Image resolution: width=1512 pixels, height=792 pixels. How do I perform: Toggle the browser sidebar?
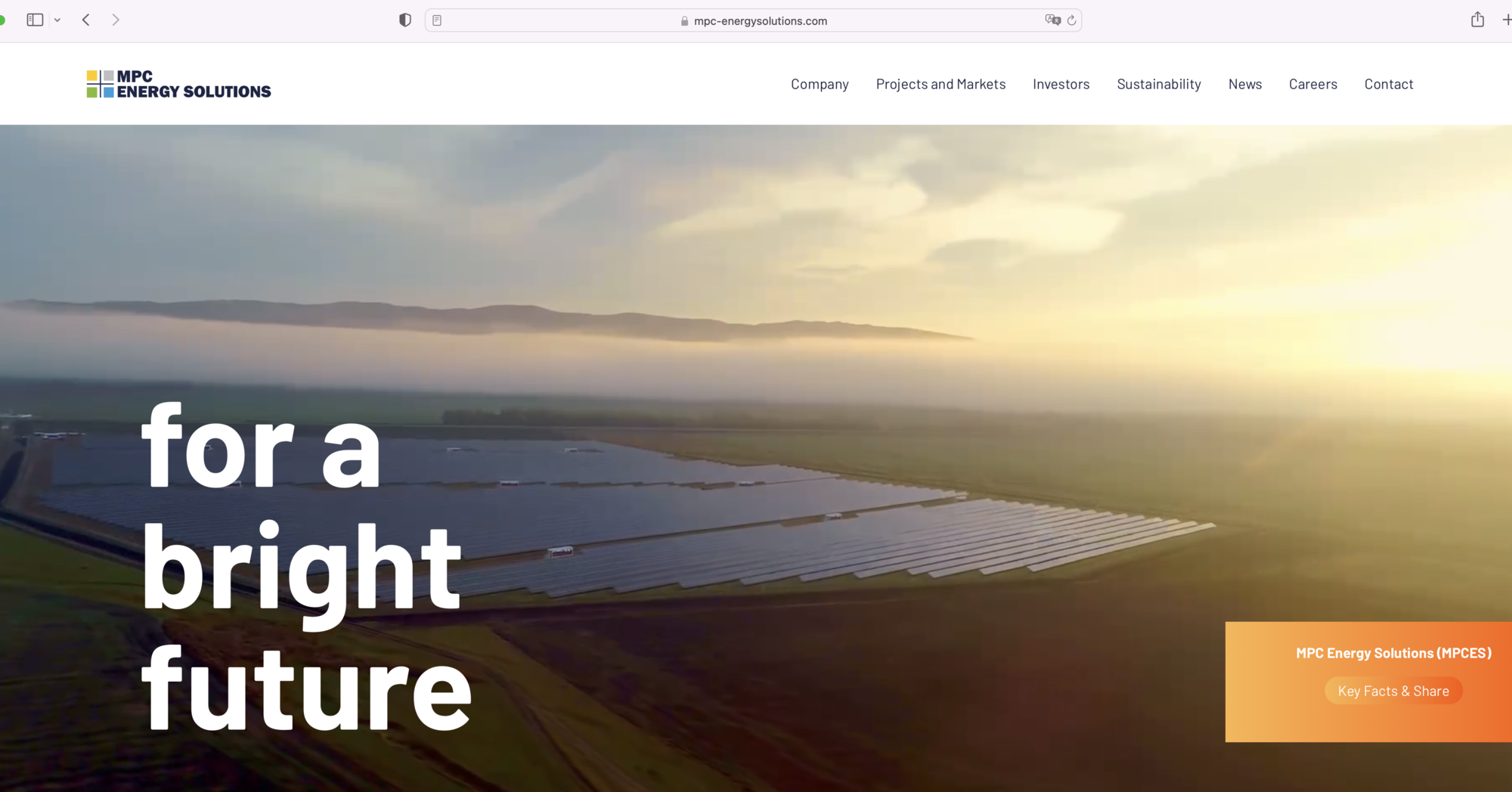click(35, 20)
